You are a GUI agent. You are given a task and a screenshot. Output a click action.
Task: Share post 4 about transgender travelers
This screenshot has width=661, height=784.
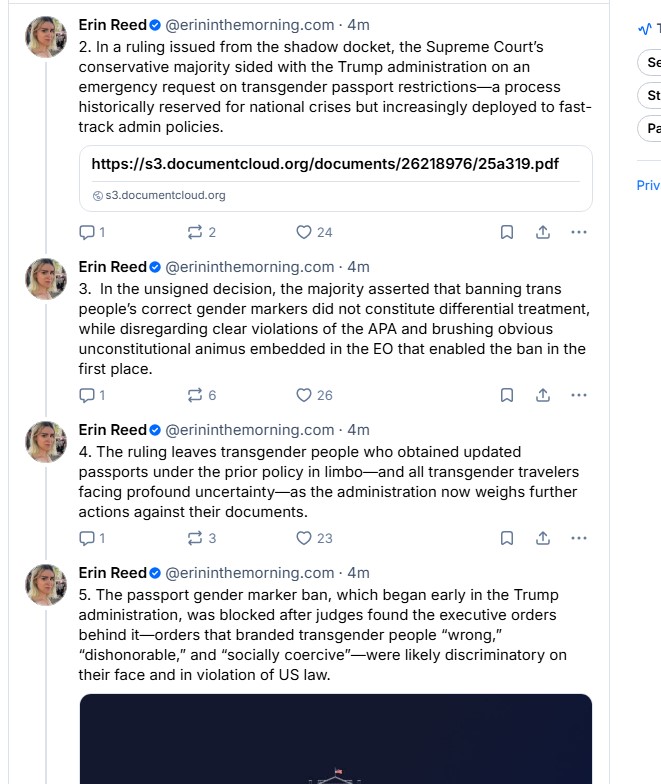point(543,538)
